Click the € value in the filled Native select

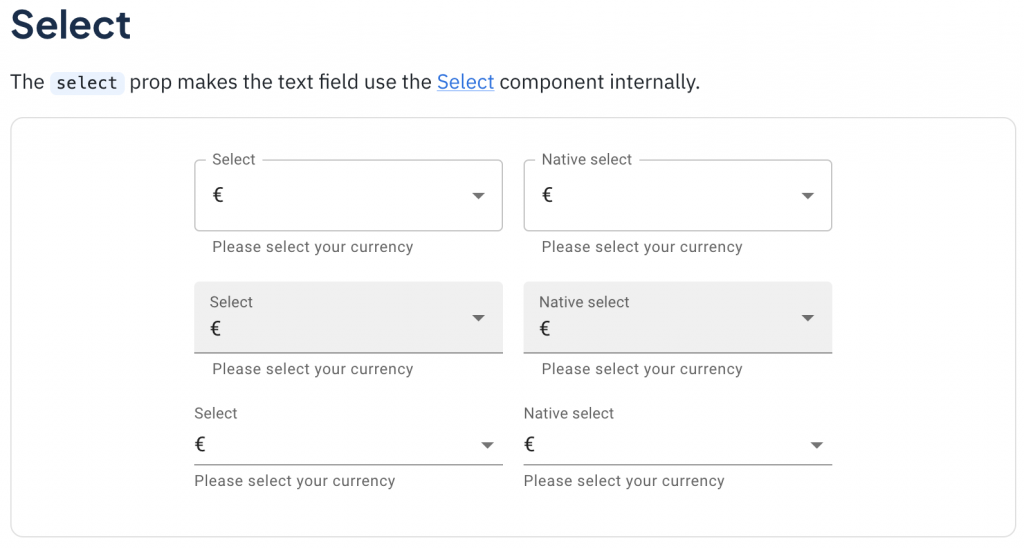(x=544, y=328)
